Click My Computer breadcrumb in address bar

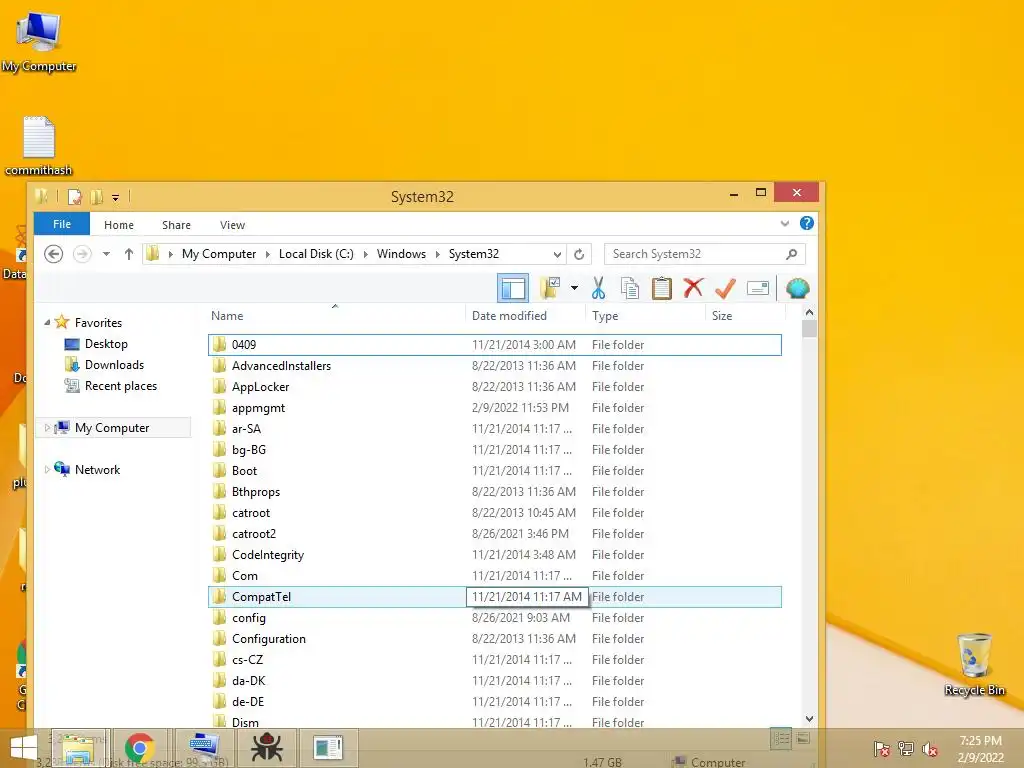tap(219, 254)
